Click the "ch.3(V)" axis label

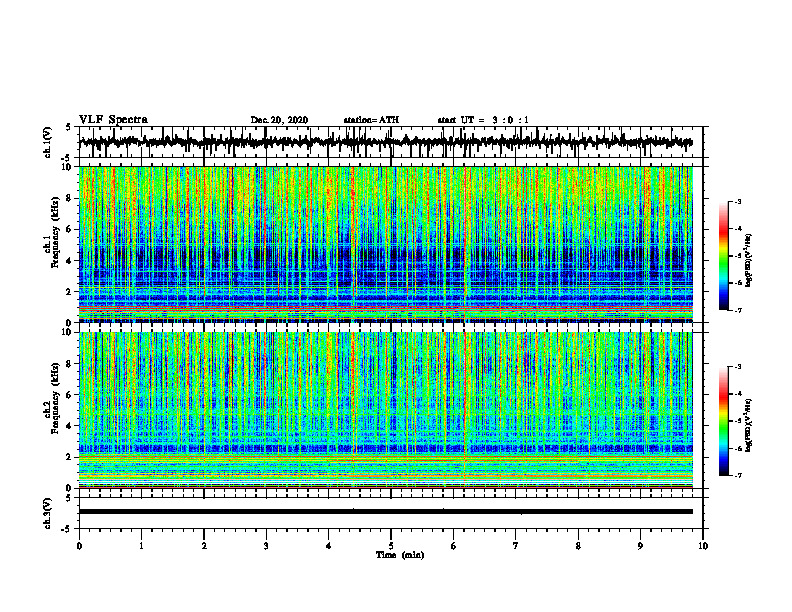pos(48,514)
